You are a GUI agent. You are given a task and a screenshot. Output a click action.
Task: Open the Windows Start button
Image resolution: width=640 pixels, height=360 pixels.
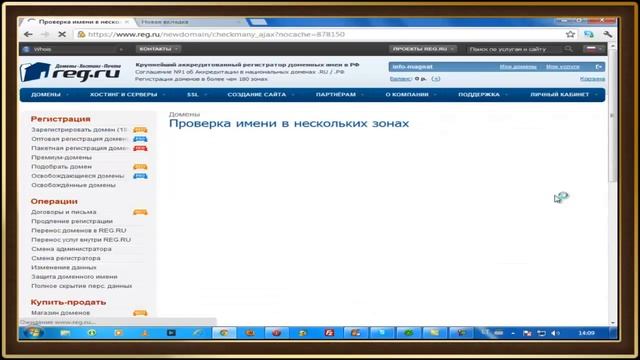coord(33,333)
